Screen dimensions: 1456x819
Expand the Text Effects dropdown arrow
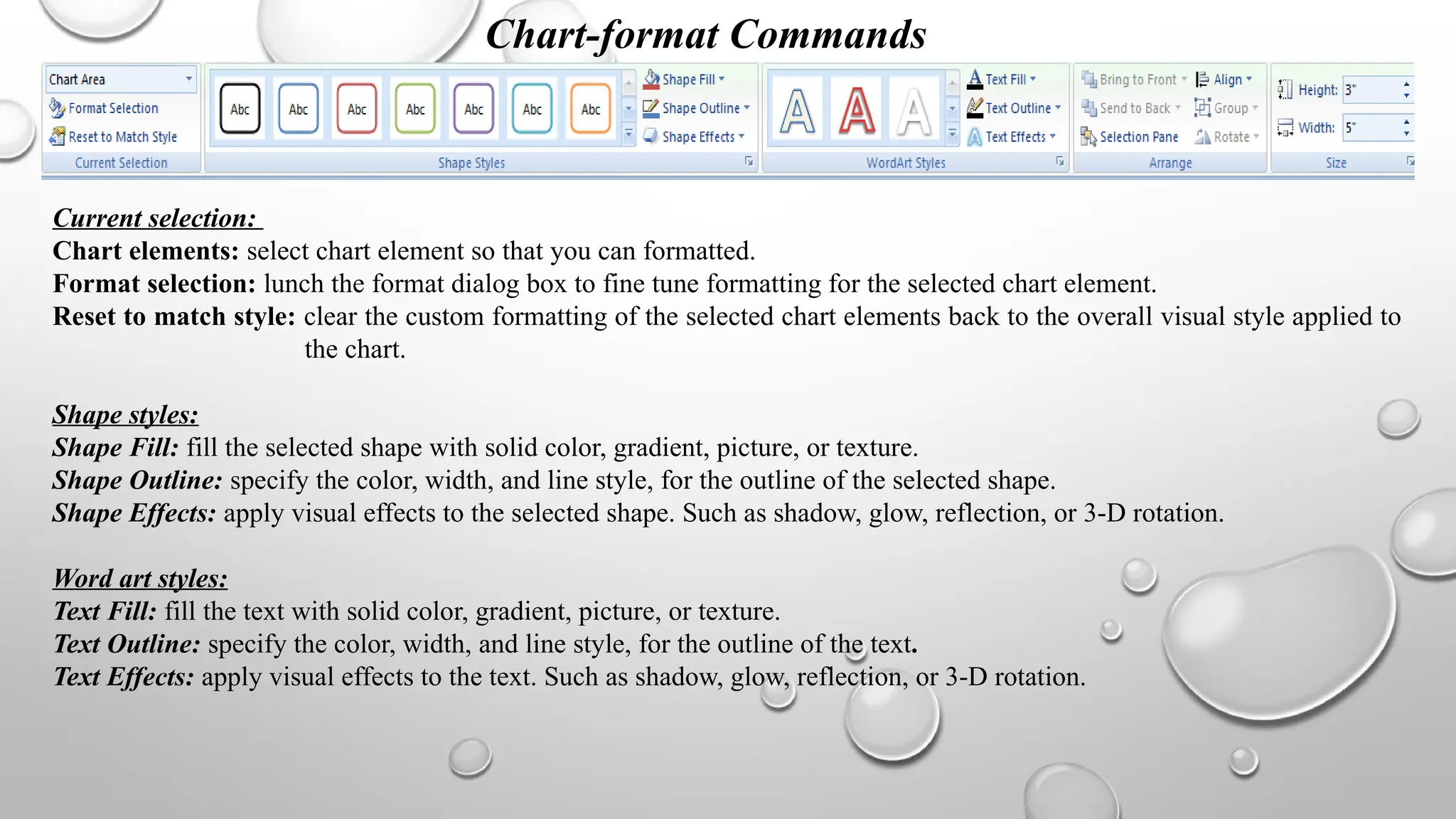[1053, 136]
